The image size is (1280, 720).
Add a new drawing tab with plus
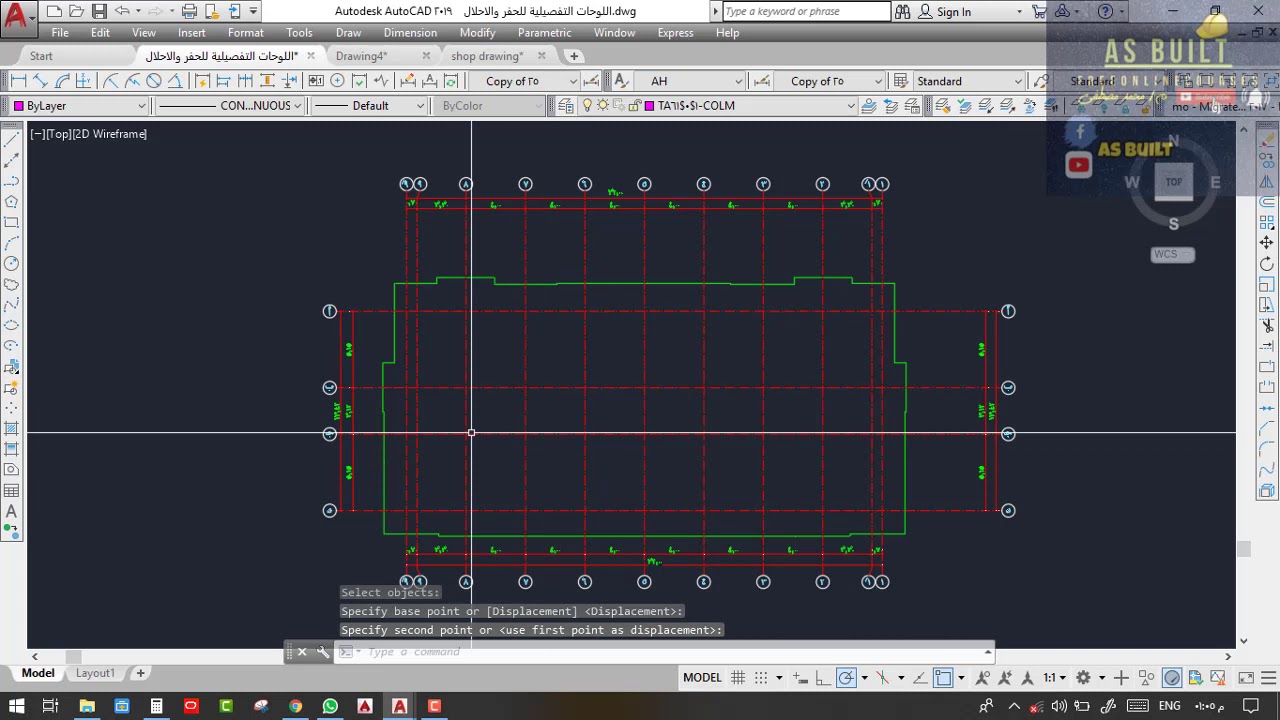[x=574, y=56]
